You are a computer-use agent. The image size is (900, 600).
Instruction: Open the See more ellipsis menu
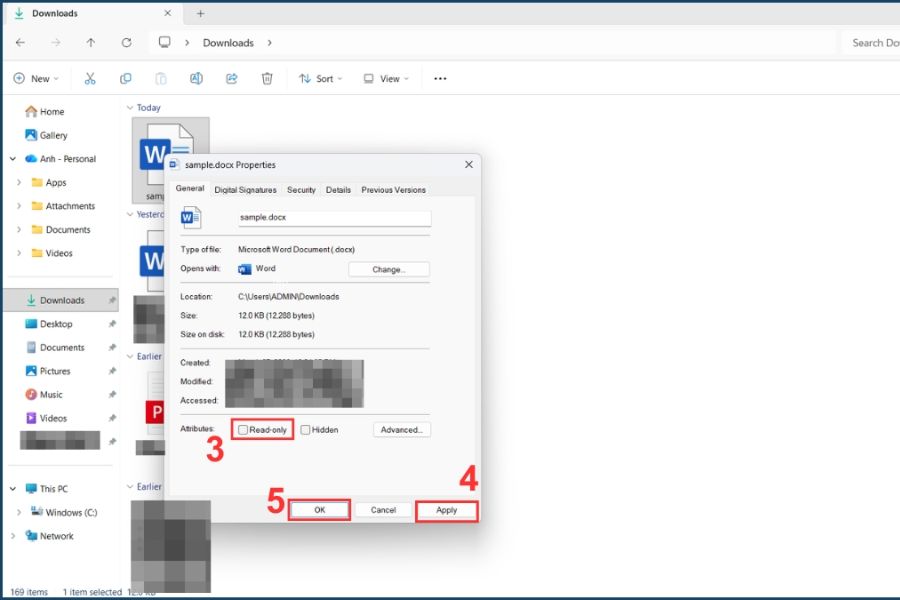[440, 79]
